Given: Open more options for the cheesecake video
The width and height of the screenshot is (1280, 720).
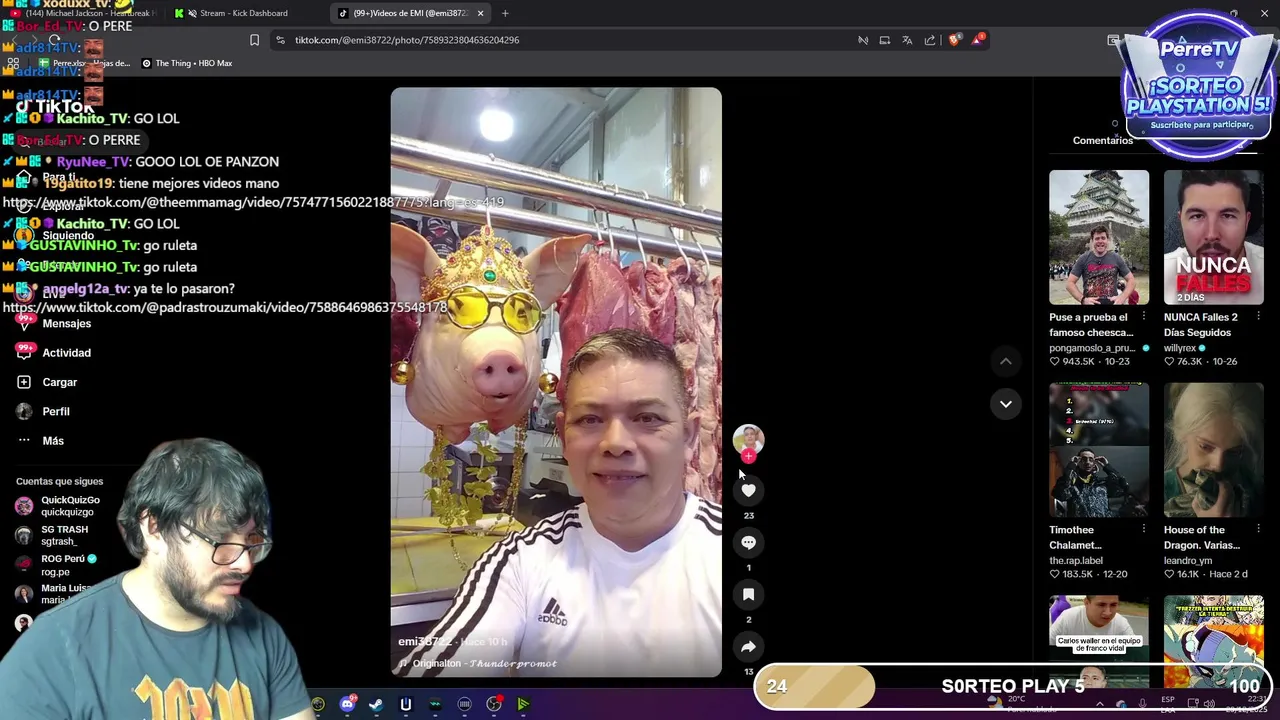Looking at the screenshot, I should tap(1144, 317).
